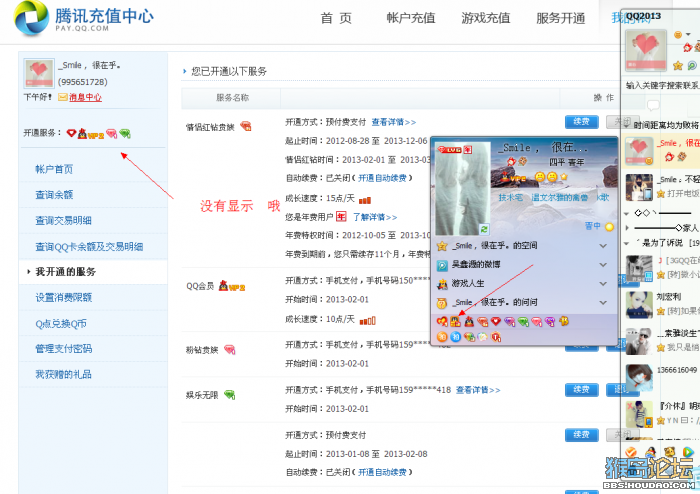The height and width of the screenshot is (494, 700).
Task: Click the couple hearts badge in the profile card
Action: click(442, 321)
